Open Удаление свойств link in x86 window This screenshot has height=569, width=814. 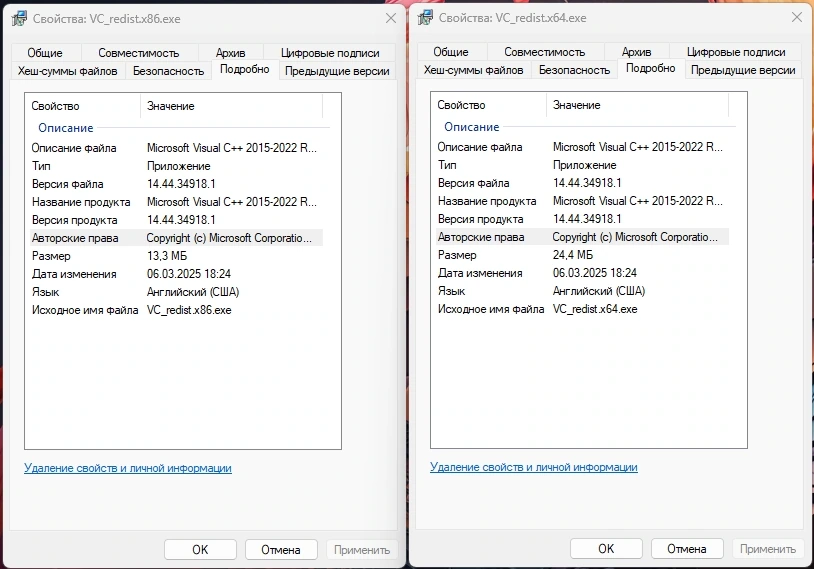[128, 468]
